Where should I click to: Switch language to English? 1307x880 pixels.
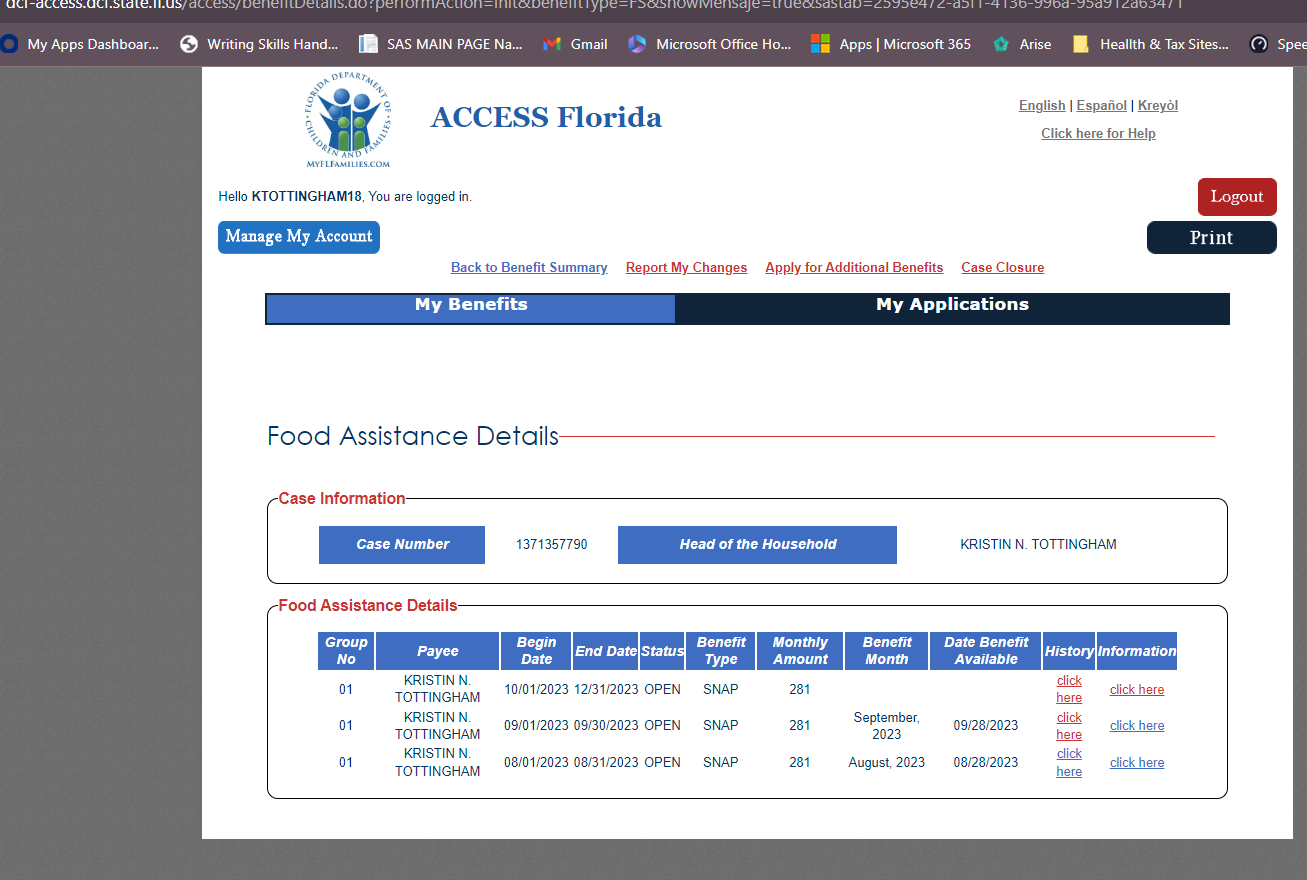click(x=1042, y=106)
